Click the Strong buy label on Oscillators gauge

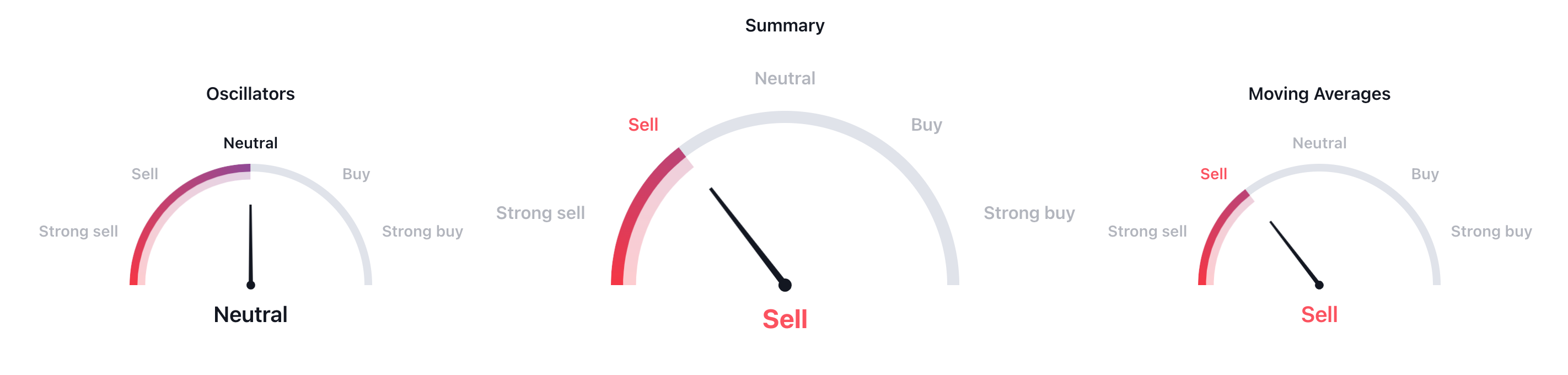[422, 231]
